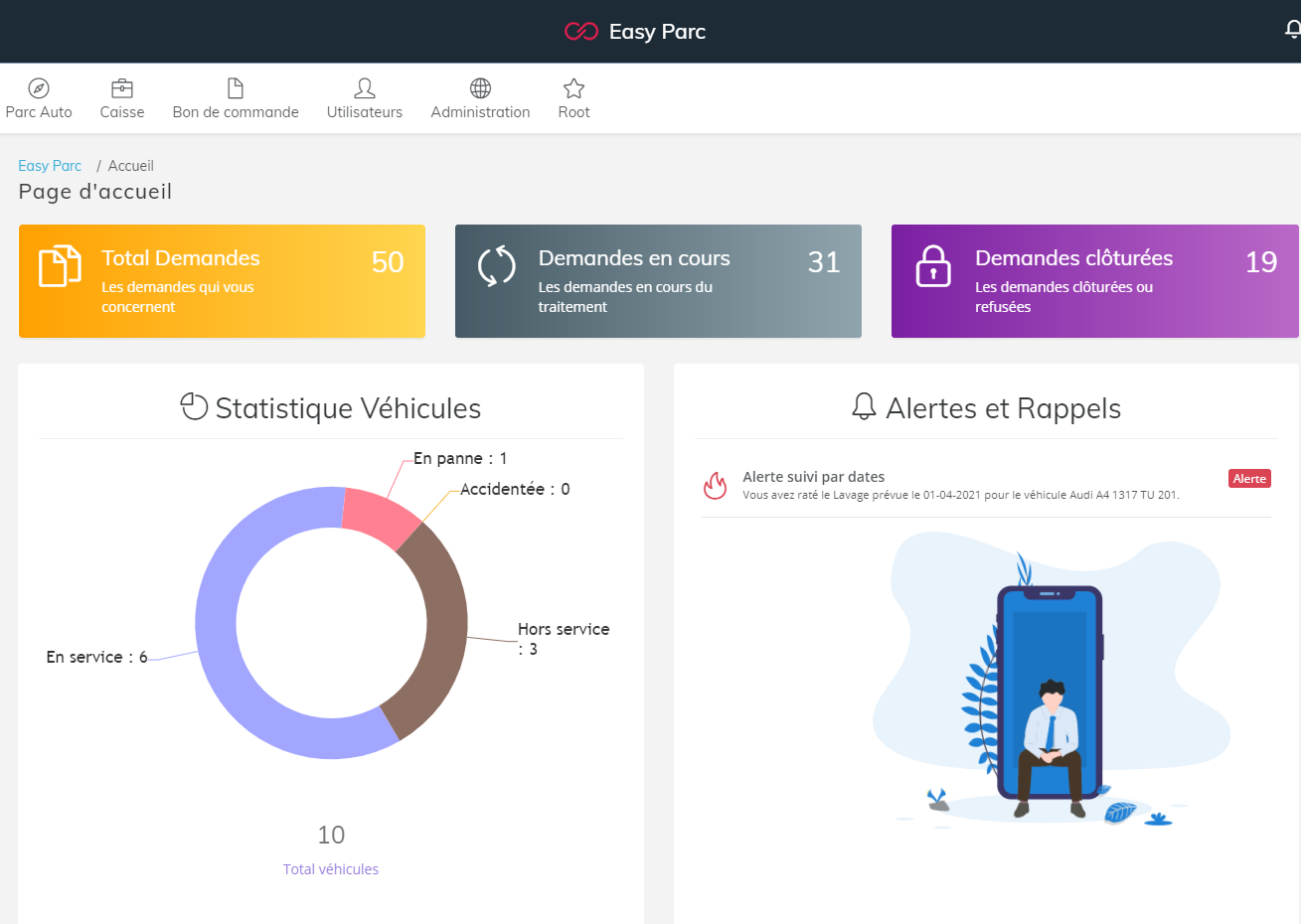Click the Easy Parc logo icon

[581, 32]
